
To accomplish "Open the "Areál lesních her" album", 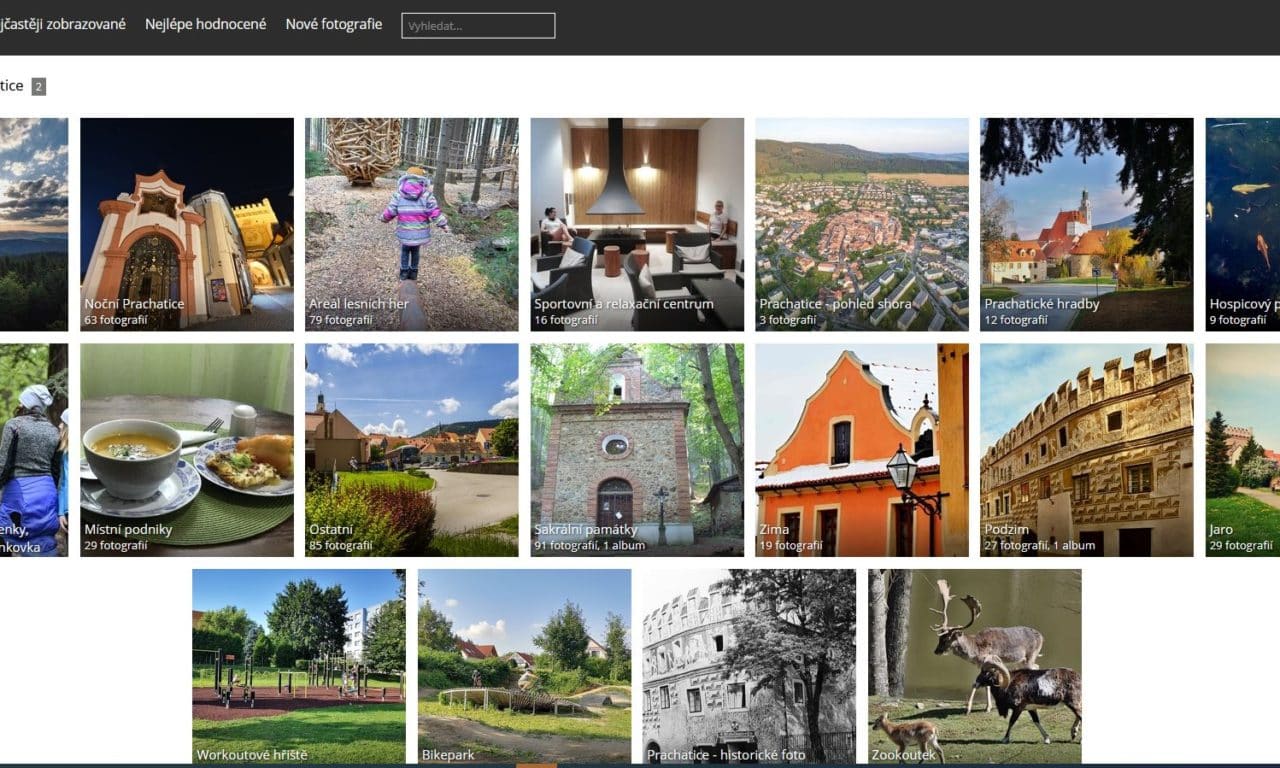I will tap(411, 225).
